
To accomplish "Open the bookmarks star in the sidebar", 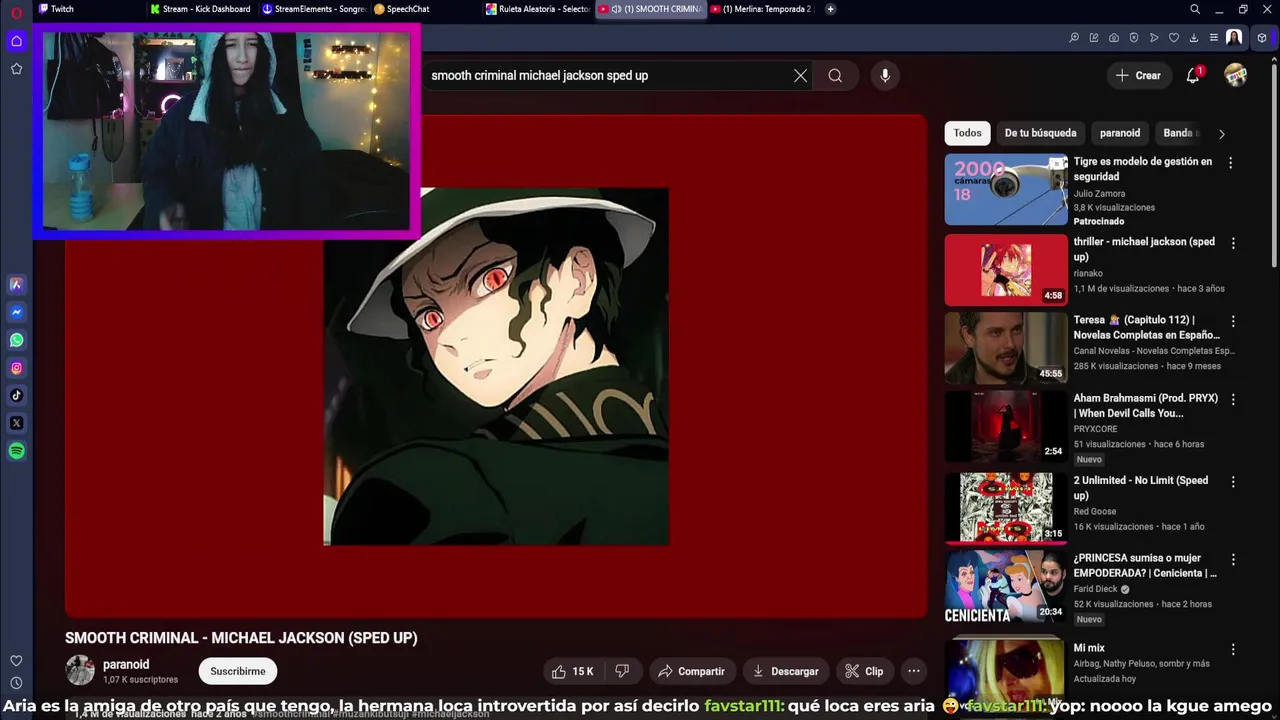I will (16, 69).
